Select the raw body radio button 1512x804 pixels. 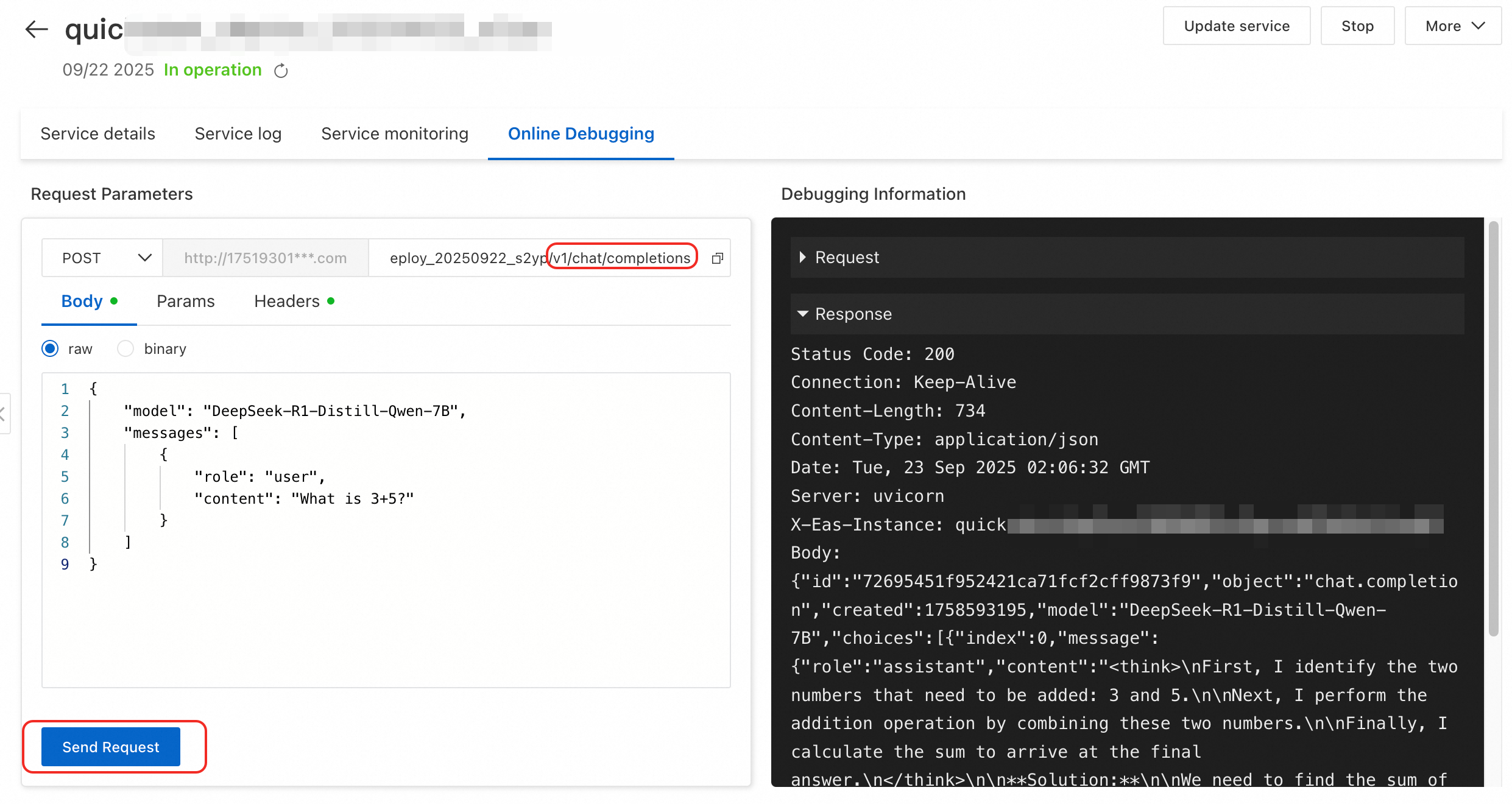pos(51,349)
